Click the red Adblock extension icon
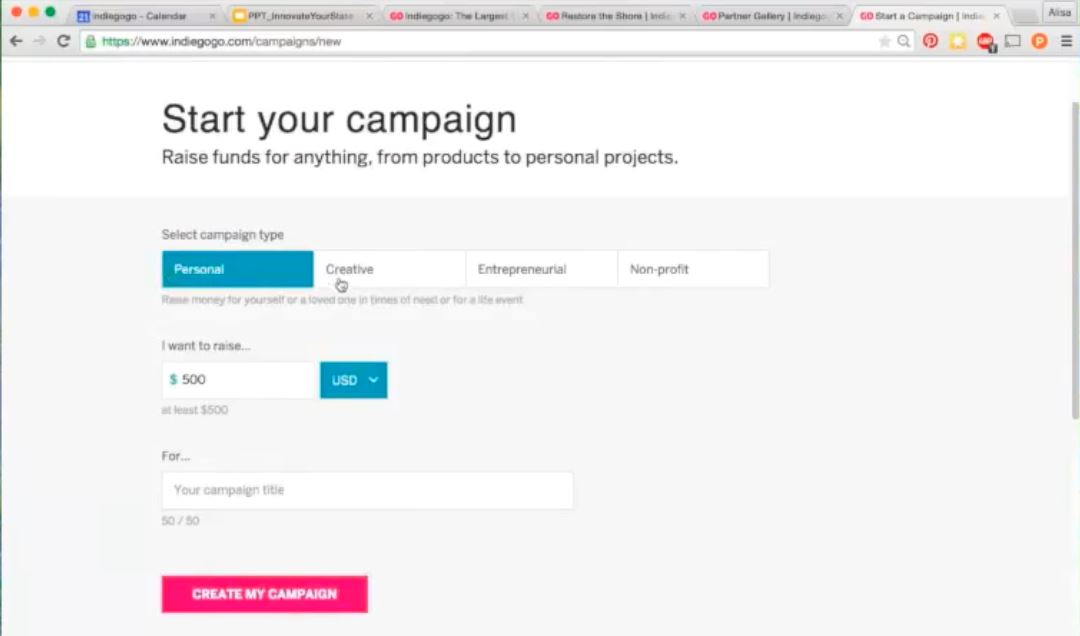1080x636 pixels. click(x=986, y=41)
